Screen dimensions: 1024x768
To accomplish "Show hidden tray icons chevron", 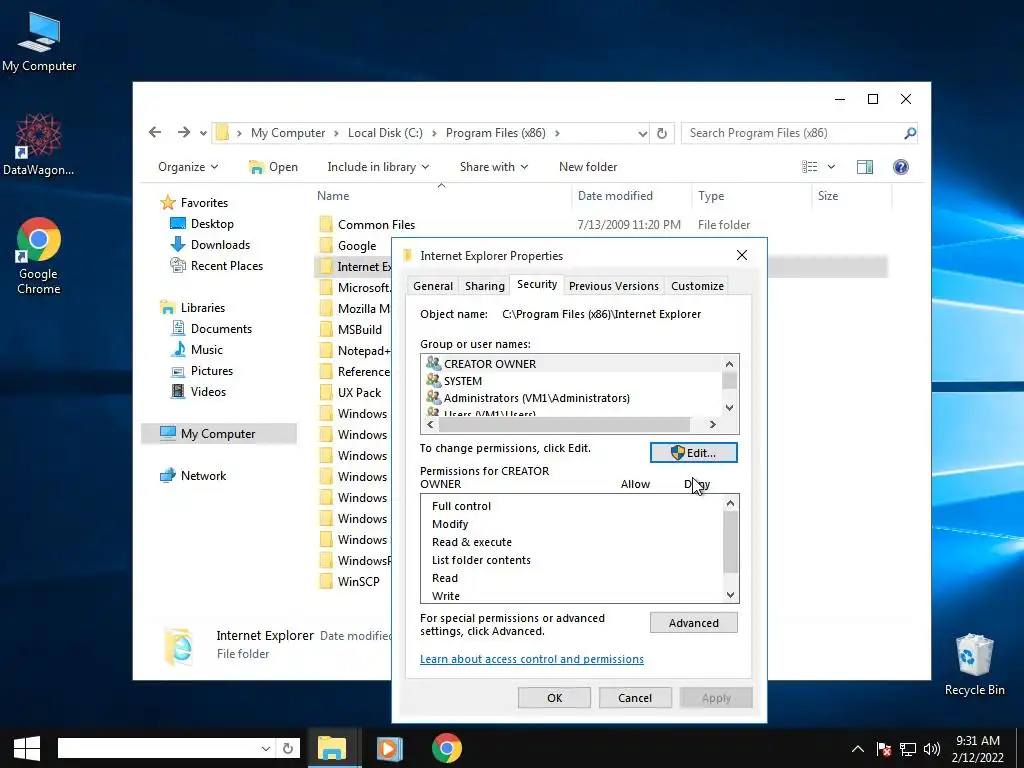I will click(x=858, y=749).
